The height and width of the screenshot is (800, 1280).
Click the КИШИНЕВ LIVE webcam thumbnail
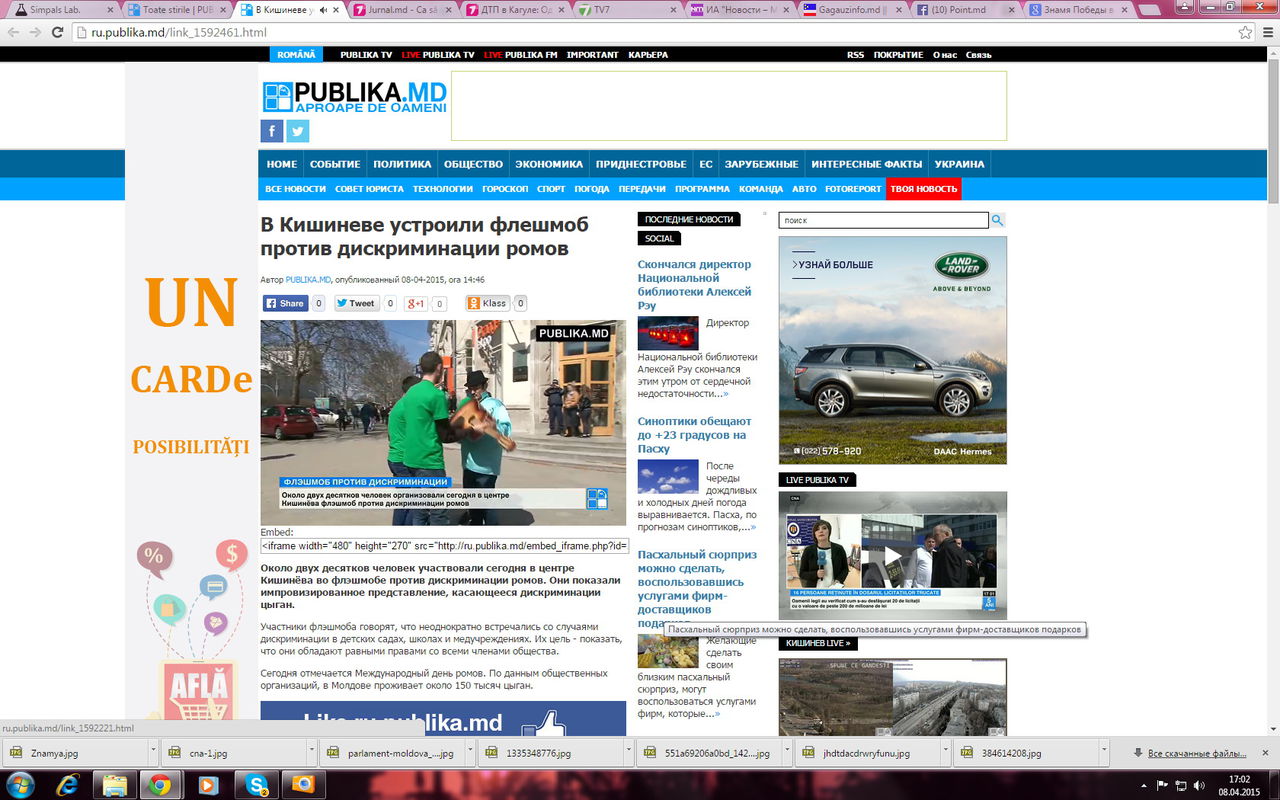pos(893,697)
